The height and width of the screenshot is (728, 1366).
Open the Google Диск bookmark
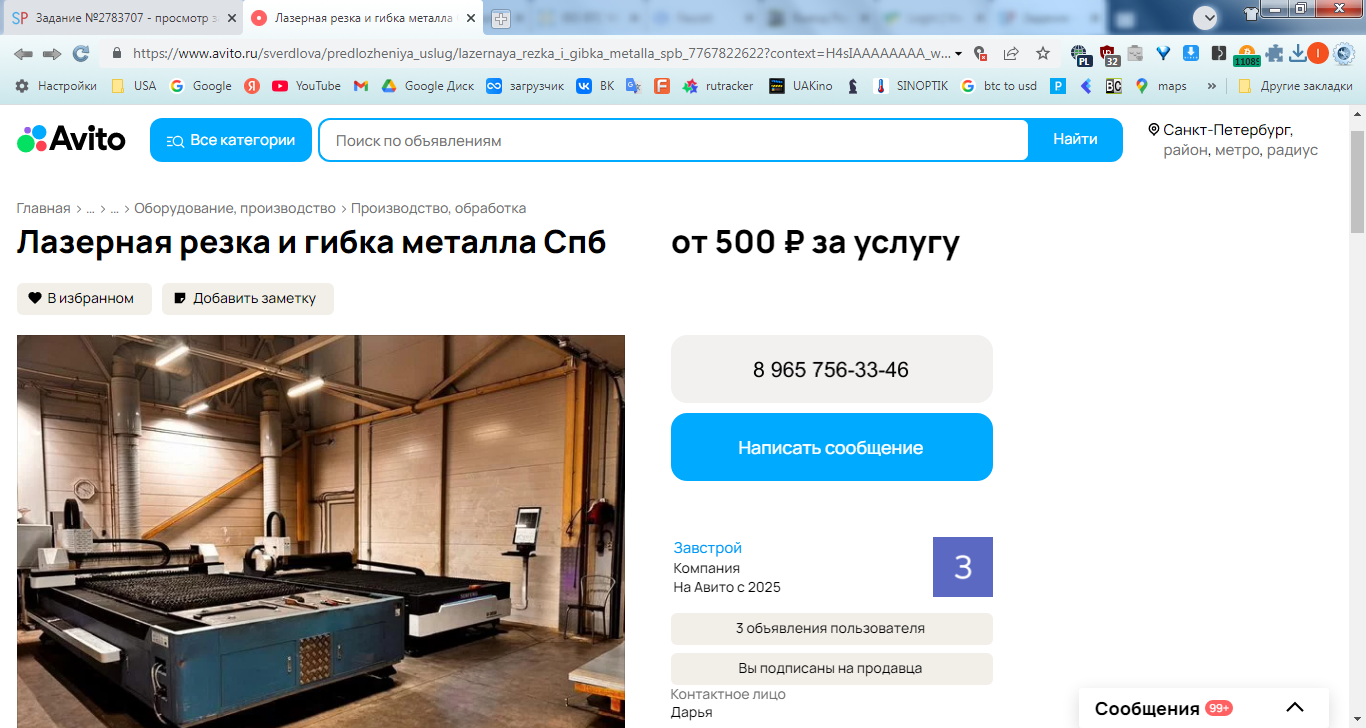point(428,86)
